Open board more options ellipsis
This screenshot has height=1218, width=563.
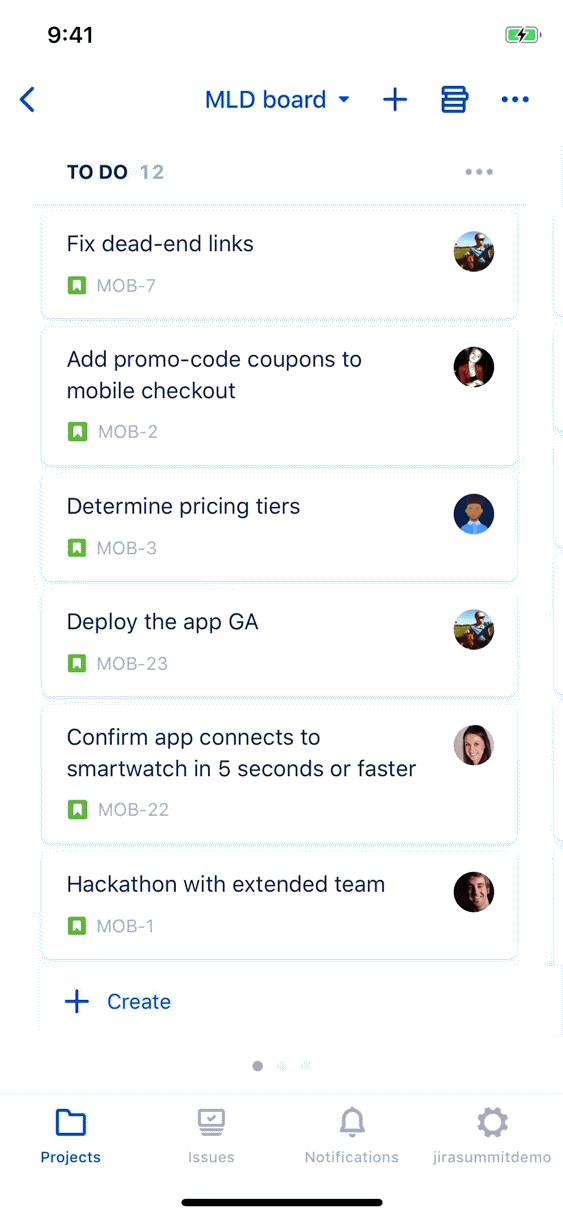515,99
